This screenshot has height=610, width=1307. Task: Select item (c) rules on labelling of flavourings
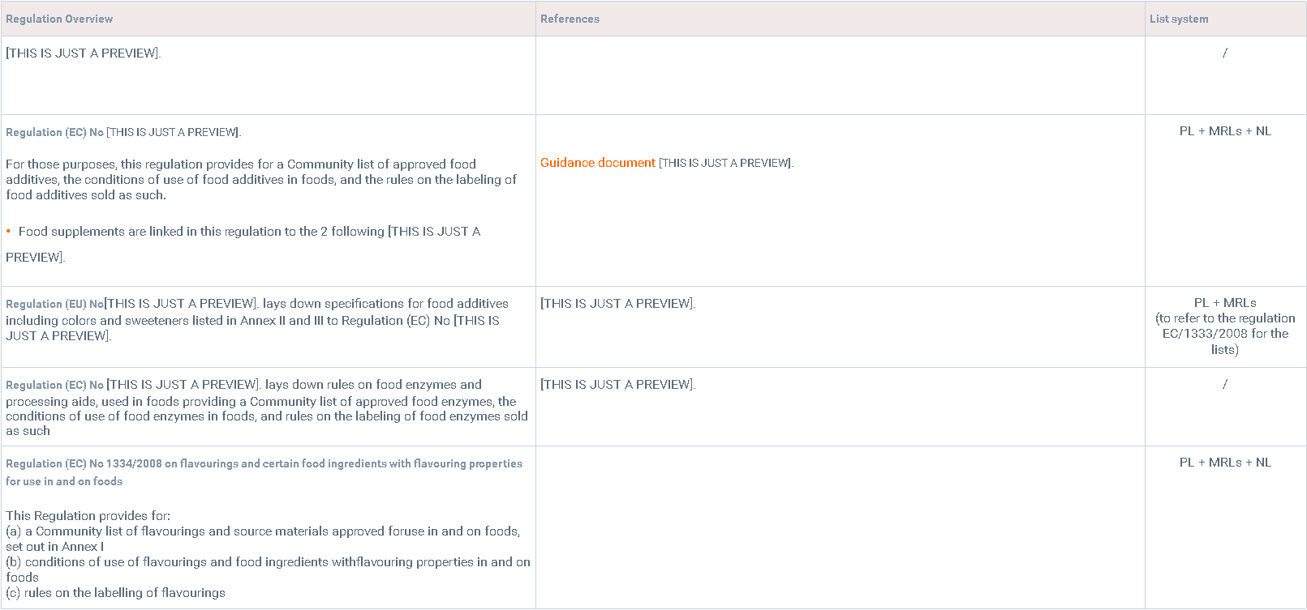point(115,593)
